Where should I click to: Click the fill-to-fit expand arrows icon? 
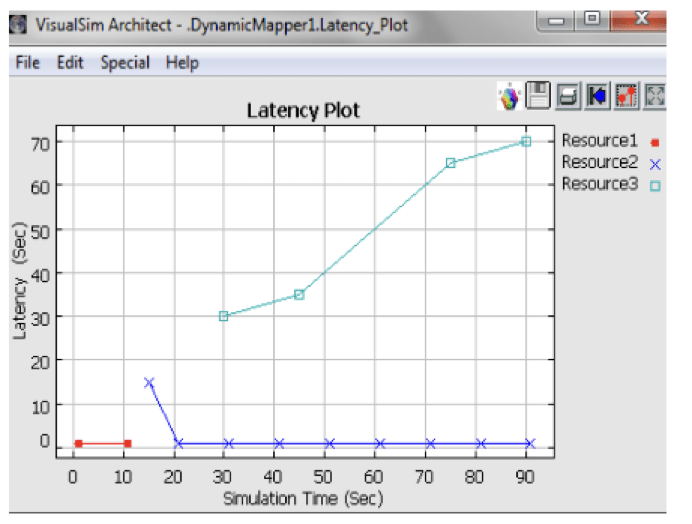(656, 96)
